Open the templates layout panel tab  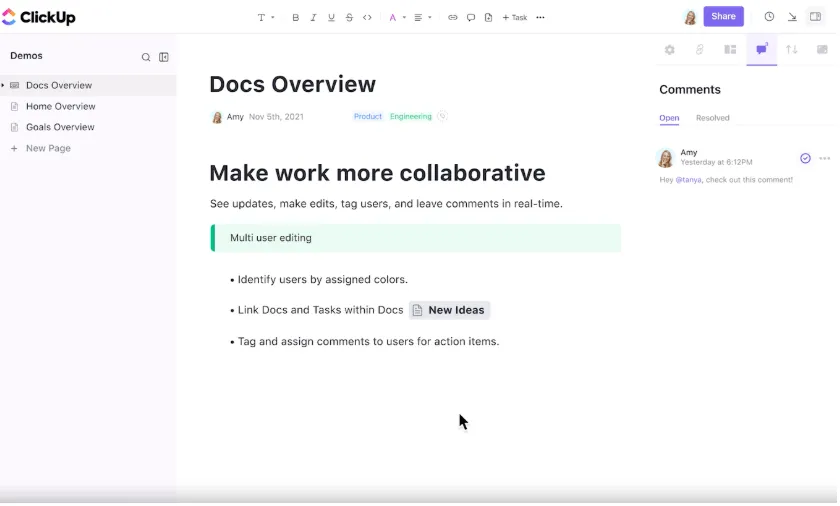pyautogui.click(x=730, y=50)
